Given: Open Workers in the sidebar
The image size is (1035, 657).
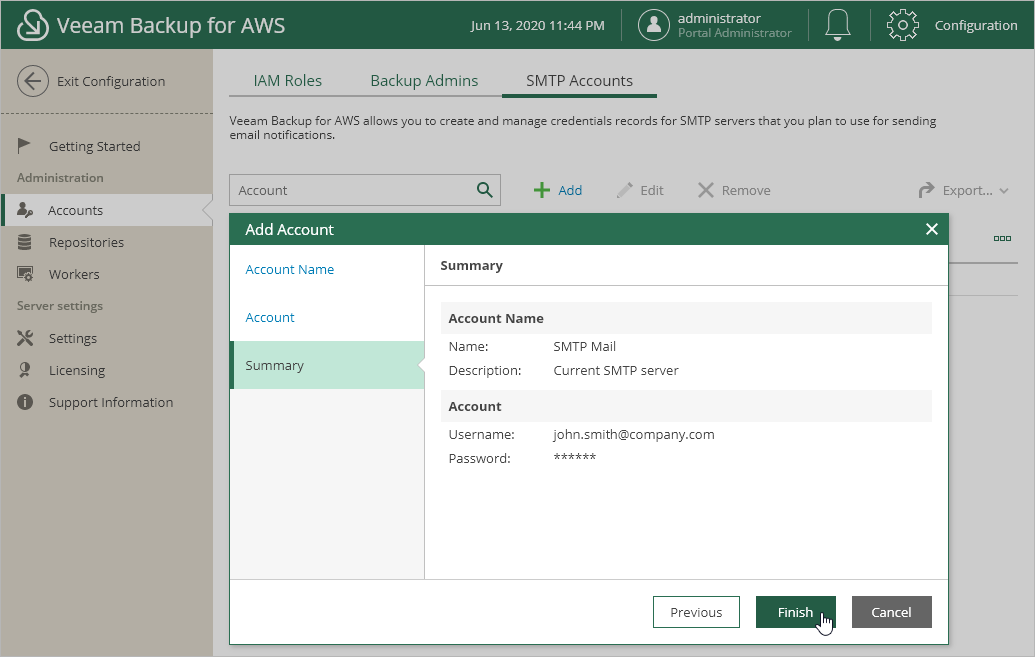Looking at the screenshot, I should tap(74, 274).
